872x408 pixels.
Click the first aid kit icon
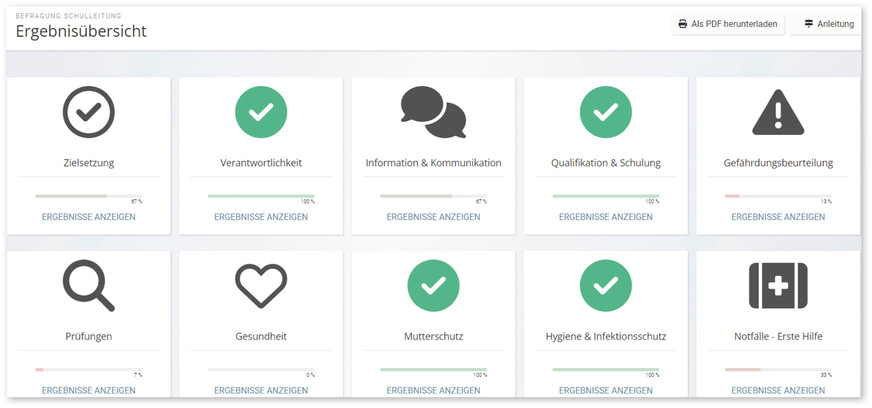pos(777,285)
